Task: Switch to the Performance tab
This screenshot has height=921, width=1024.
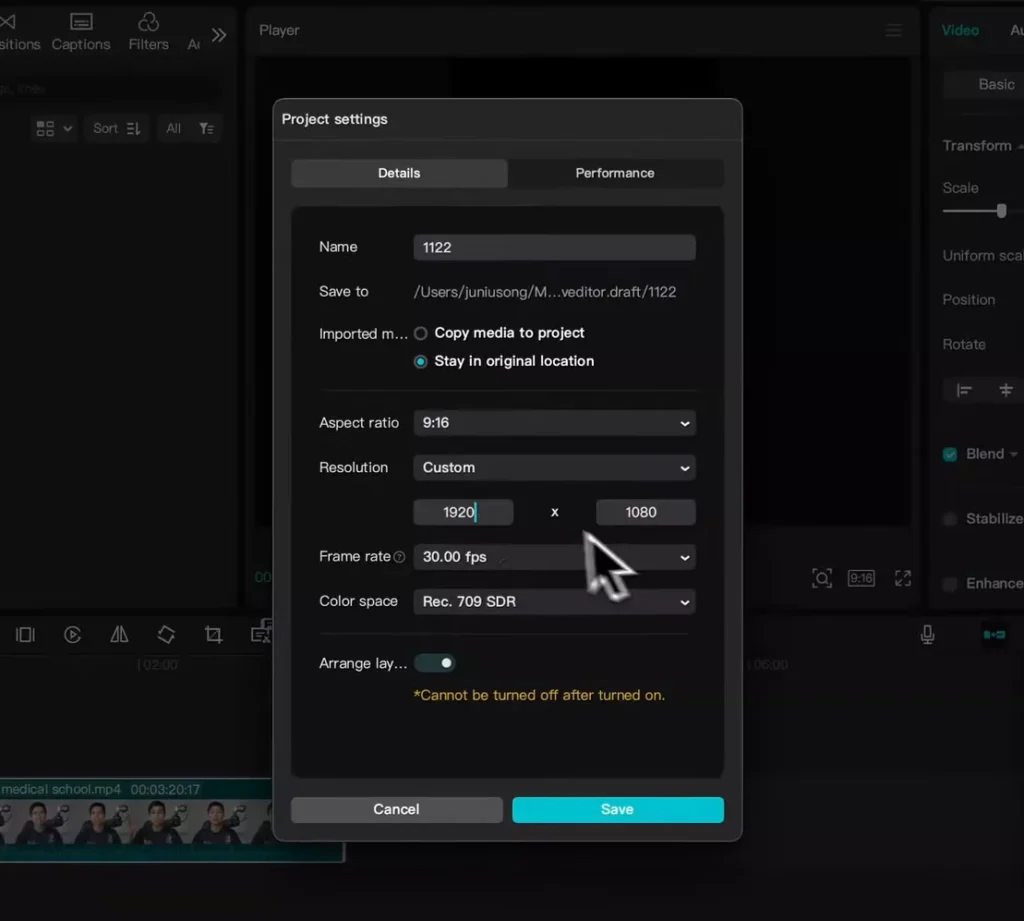Action: (615, 173)
